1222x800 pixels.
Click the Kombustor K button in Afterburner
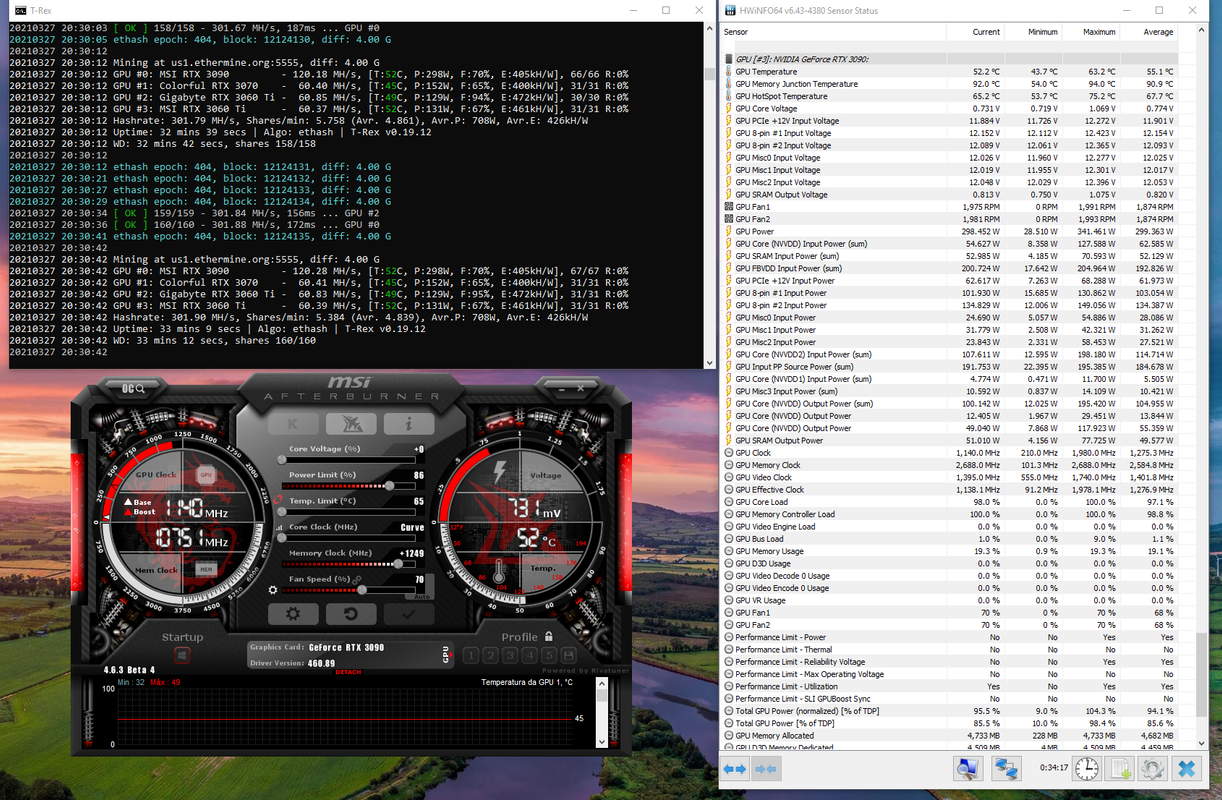coord(293,424)
